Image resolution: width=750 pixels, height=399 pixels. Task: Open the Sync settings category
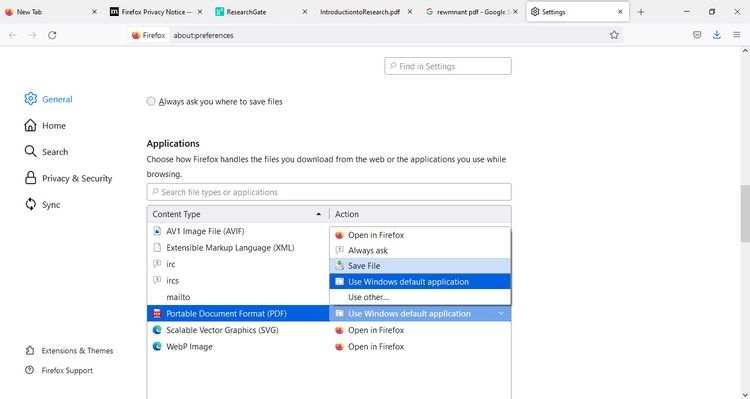pos(42,204)
